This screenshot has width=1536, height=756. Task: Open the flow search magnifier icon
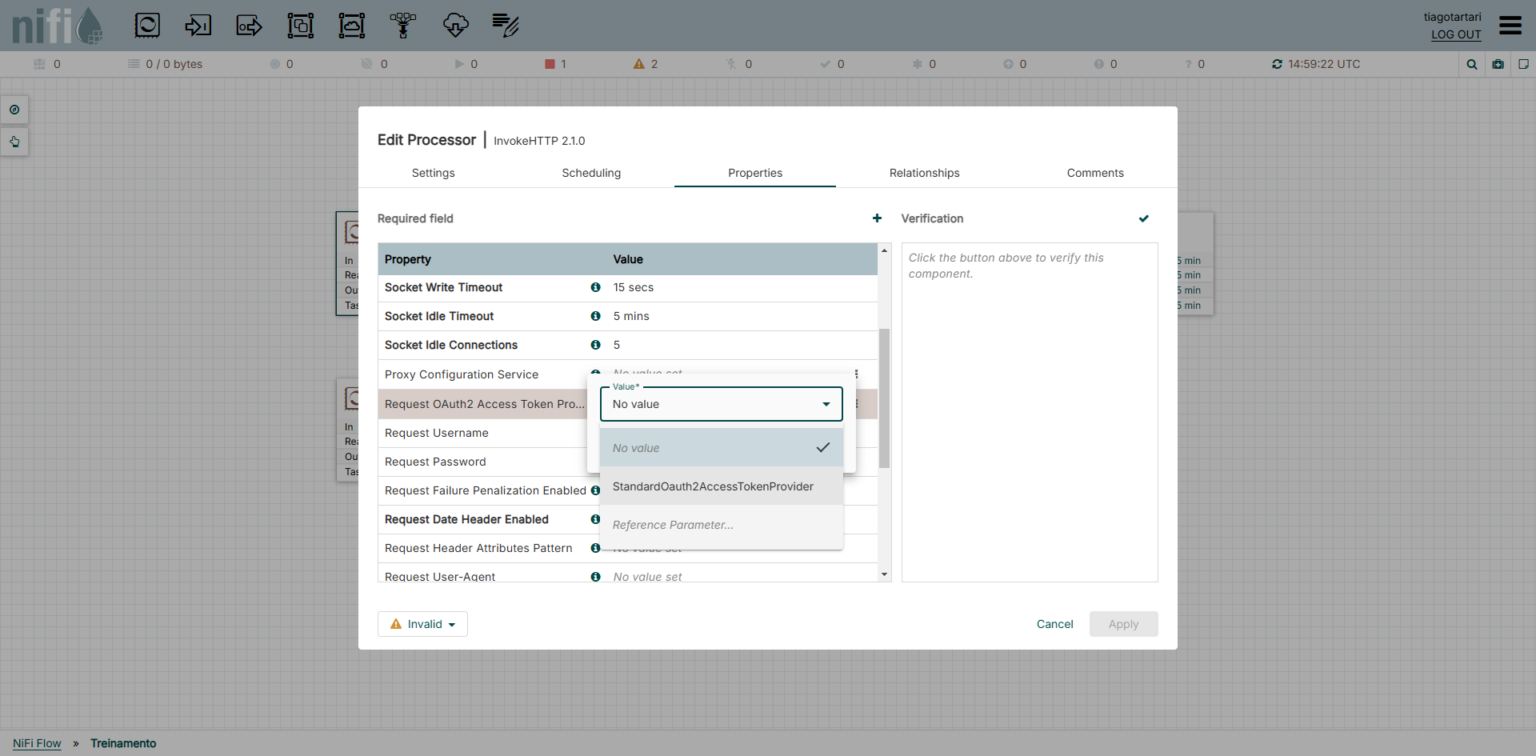(1471, 63)
